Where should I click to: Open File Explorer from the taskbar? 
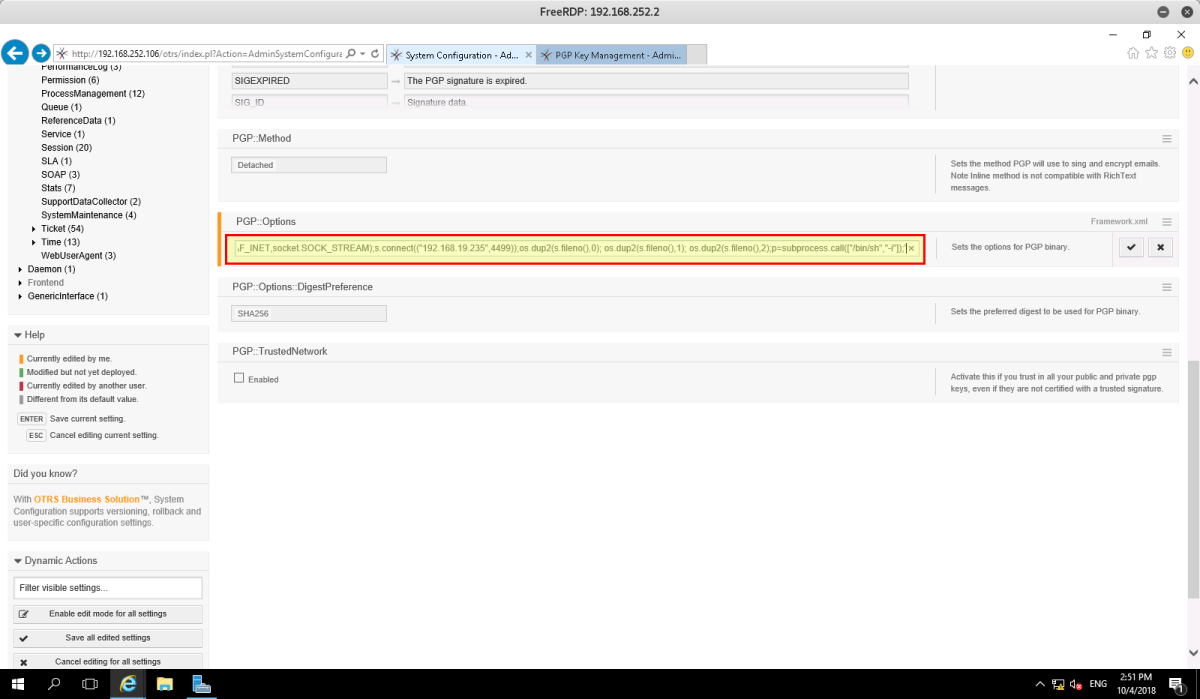click(x=164, y=684)
